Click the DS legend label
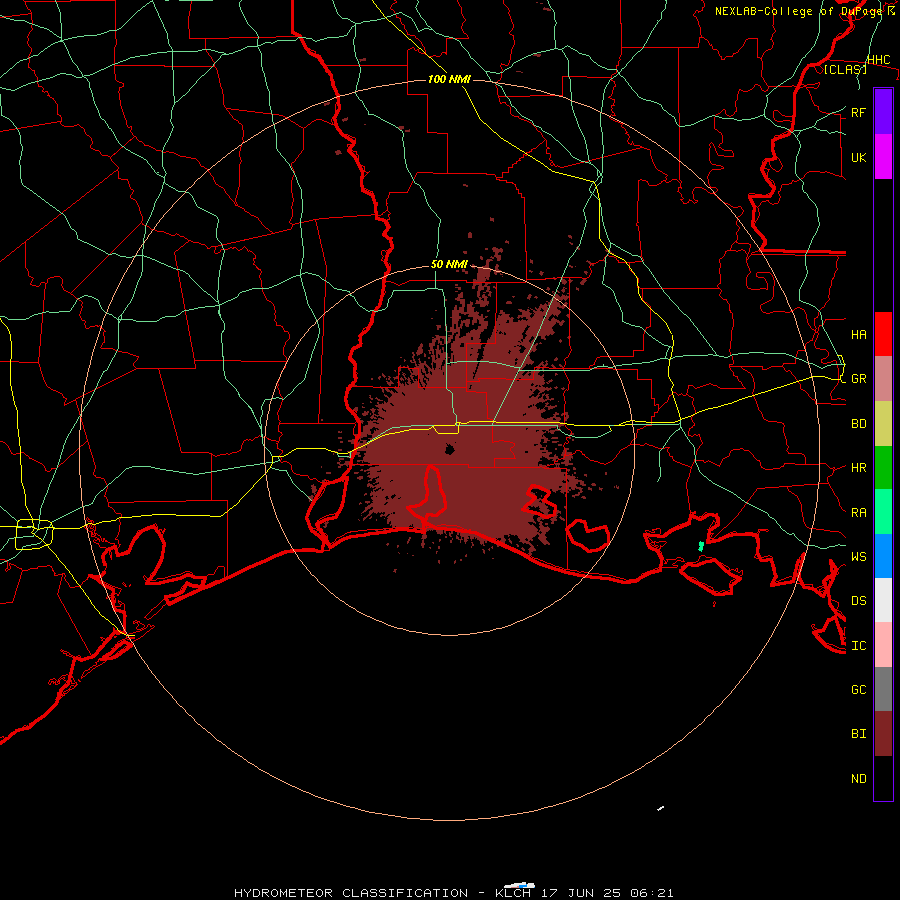Viewport: 900px width, 900px height. pos(858,601)
